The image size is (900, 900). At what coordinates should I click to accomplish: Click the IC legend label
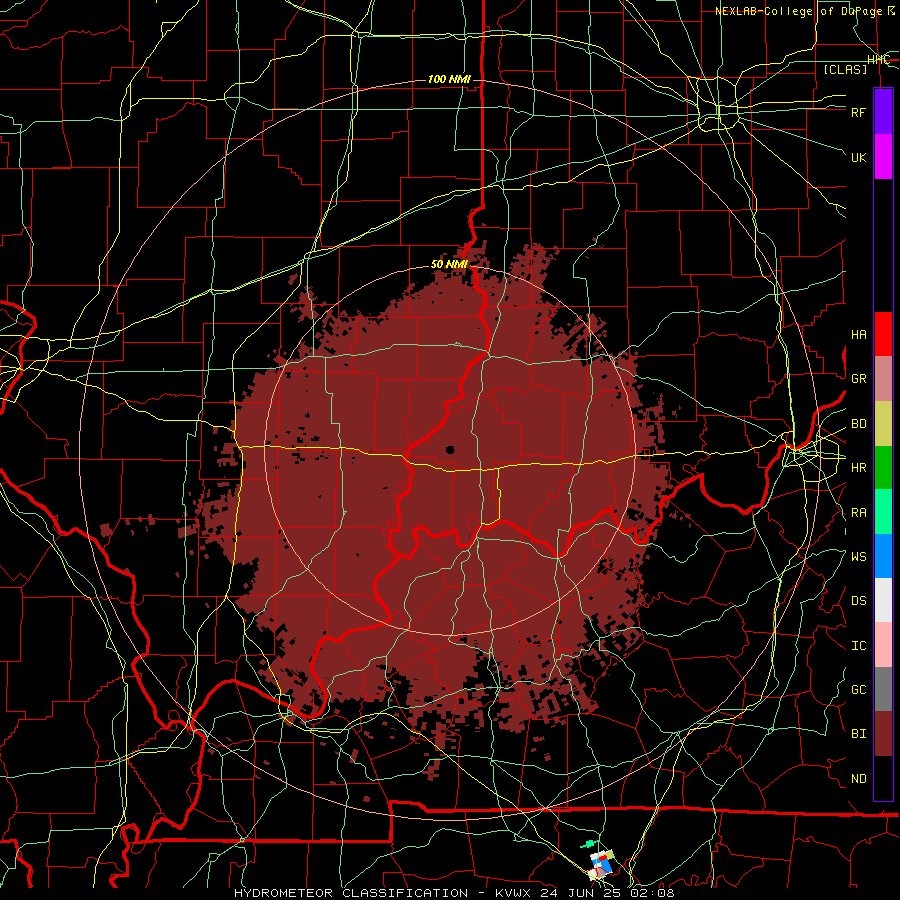coord(858,646)
